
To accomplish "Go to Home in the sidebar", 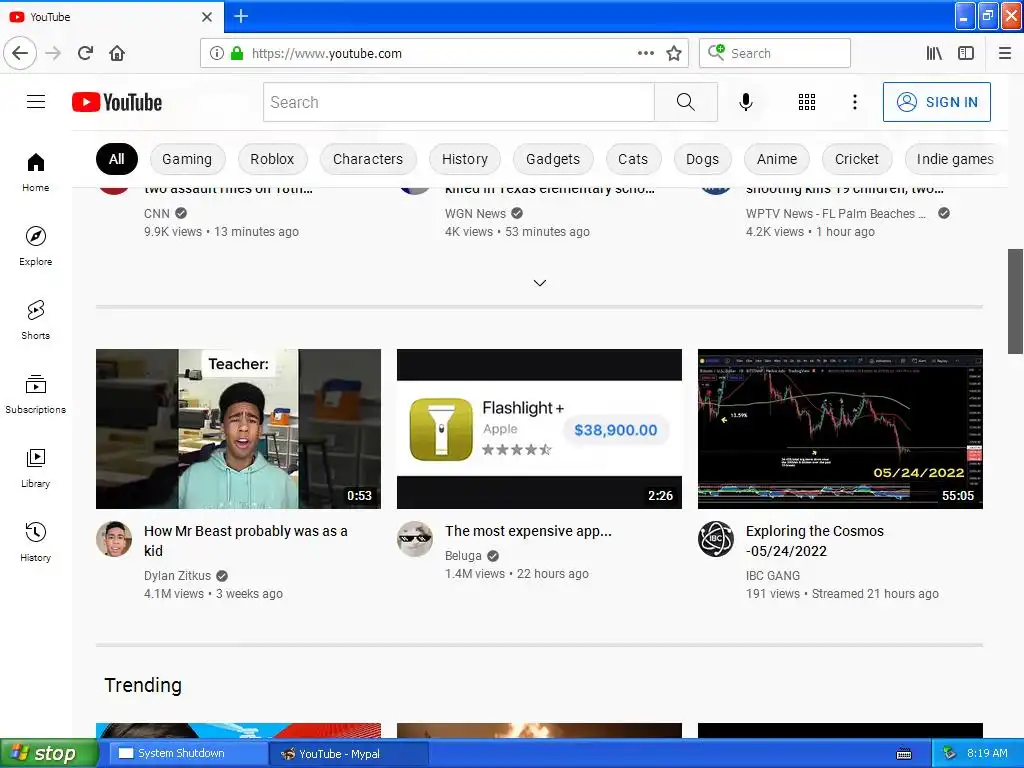I will pos(36,172).
